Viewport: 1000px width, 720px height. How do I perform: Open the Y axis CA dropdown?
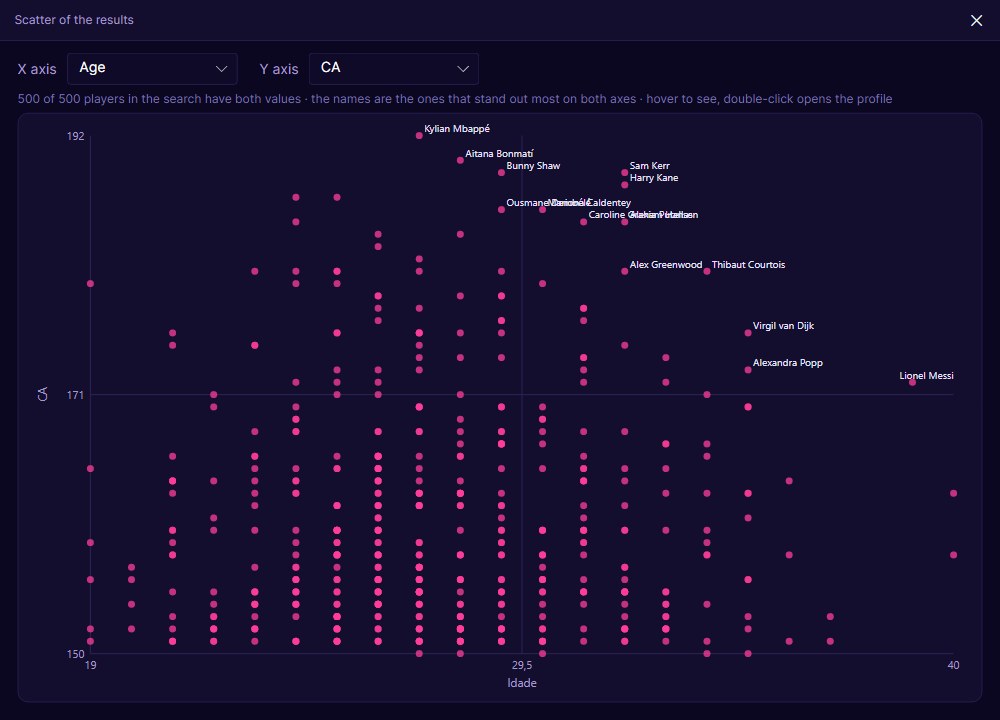click(393, 69)
